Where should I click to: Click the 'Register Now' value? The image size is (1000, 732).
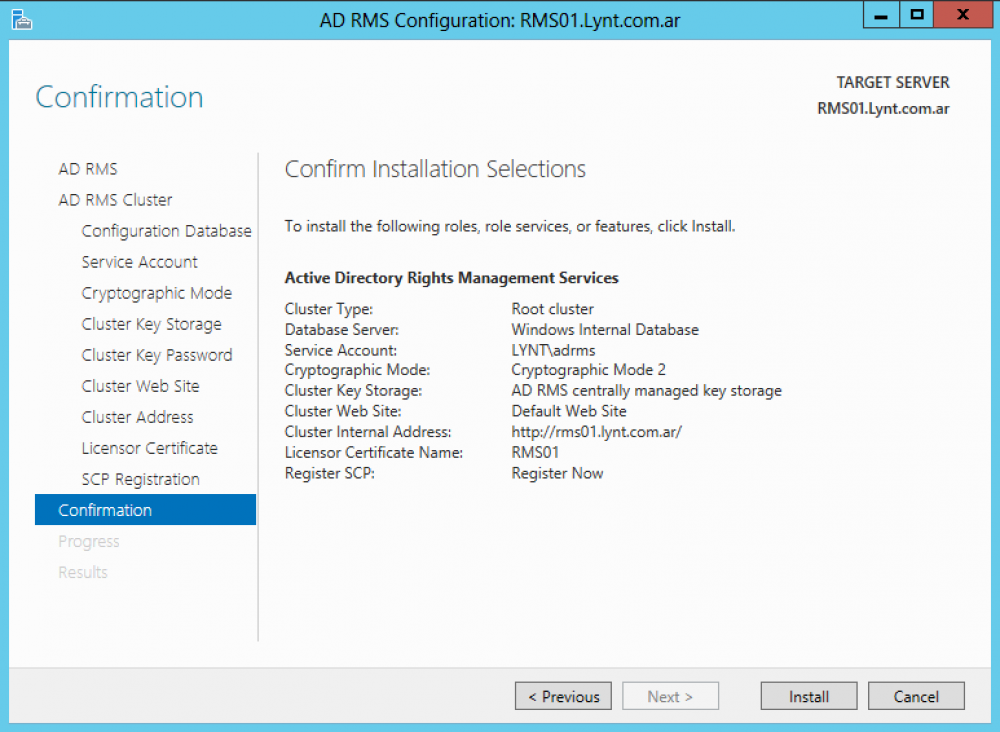557,473
